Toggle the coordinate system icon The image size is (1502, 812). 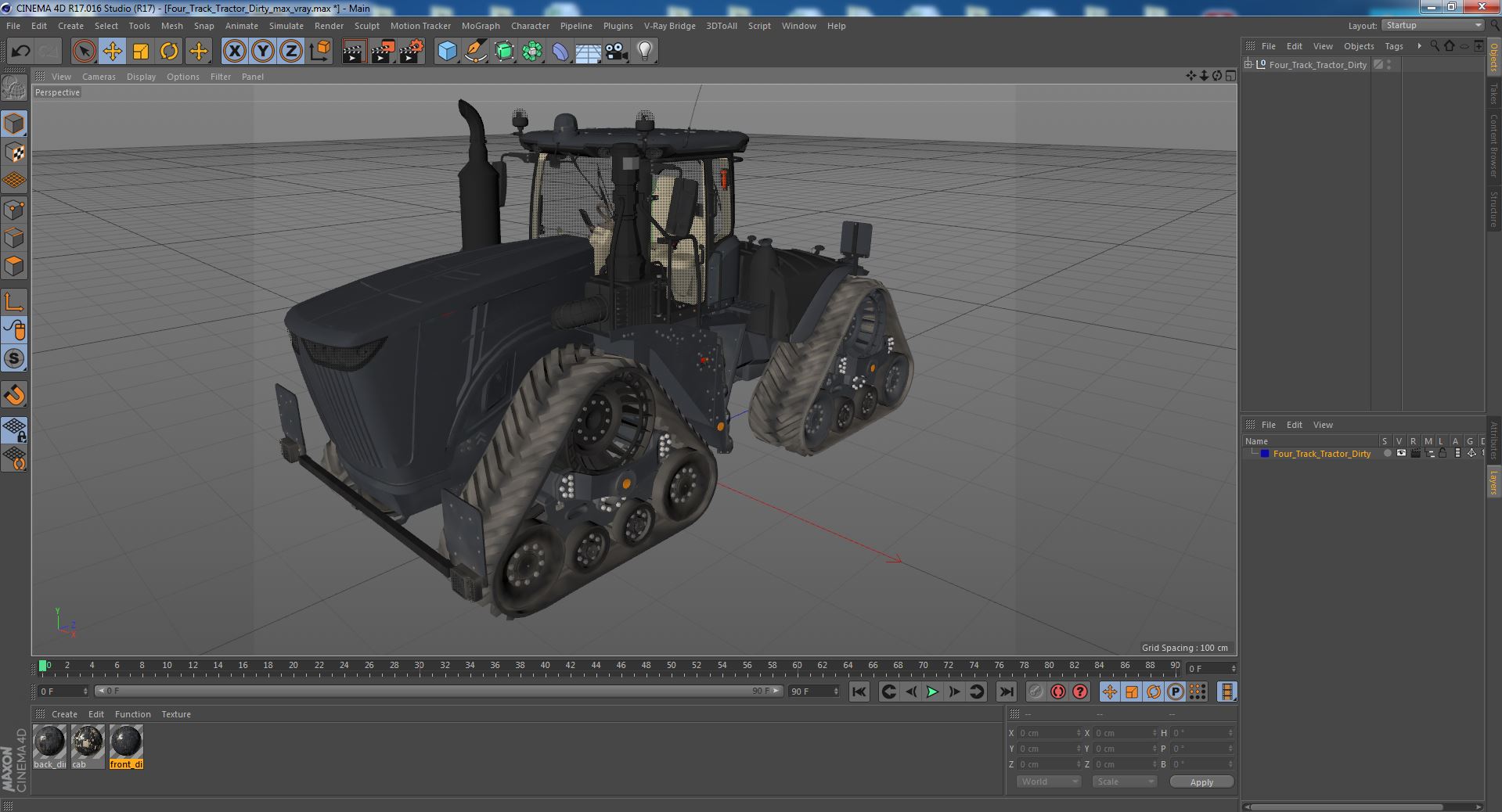pos(320,52)
